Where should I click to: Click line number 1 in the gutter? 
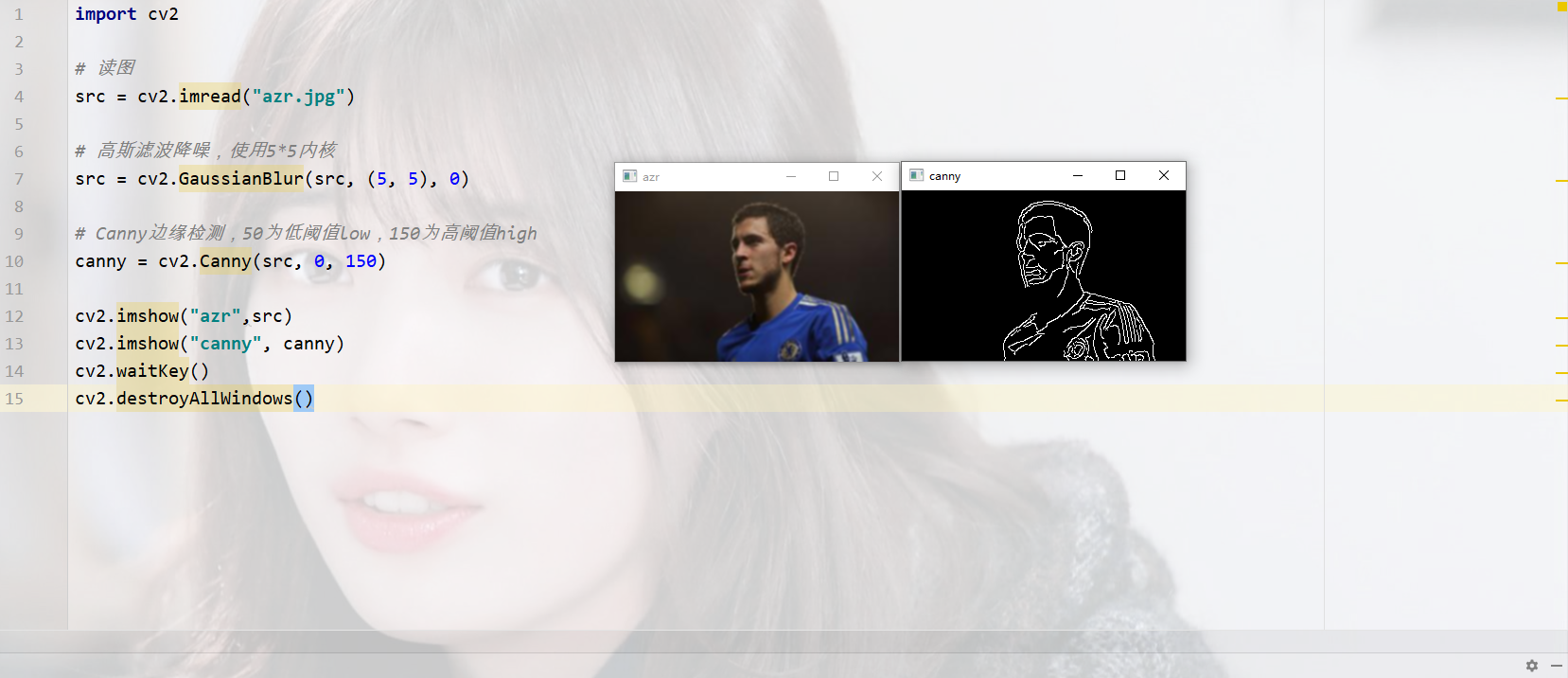pos(18,15)
